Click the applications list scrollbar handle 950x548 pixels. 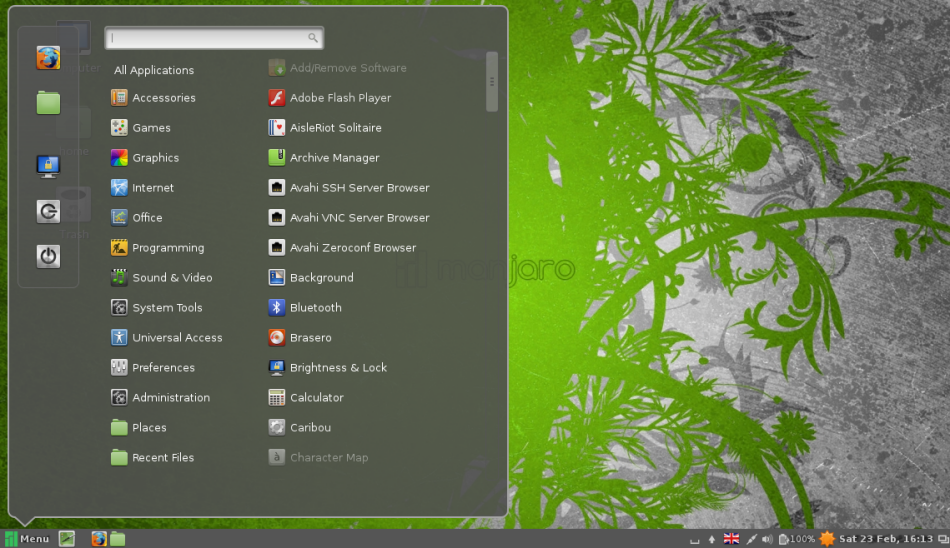(x=492, y=81)
